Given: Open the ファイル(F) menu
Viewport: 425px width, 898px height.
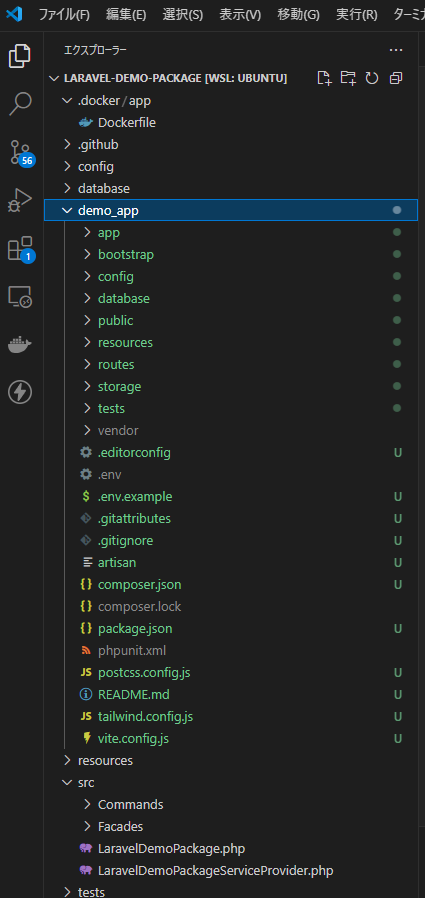Looking at the screenshot, I should point(64,15).
